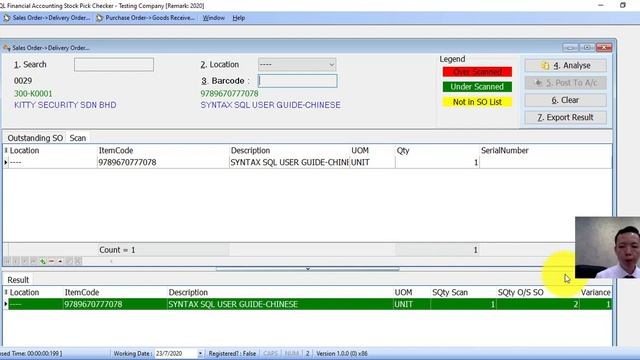The width and height of the screenshot is (640, 360).
Task: Click the red delete record navigator icon
Action: click(51, 261)
